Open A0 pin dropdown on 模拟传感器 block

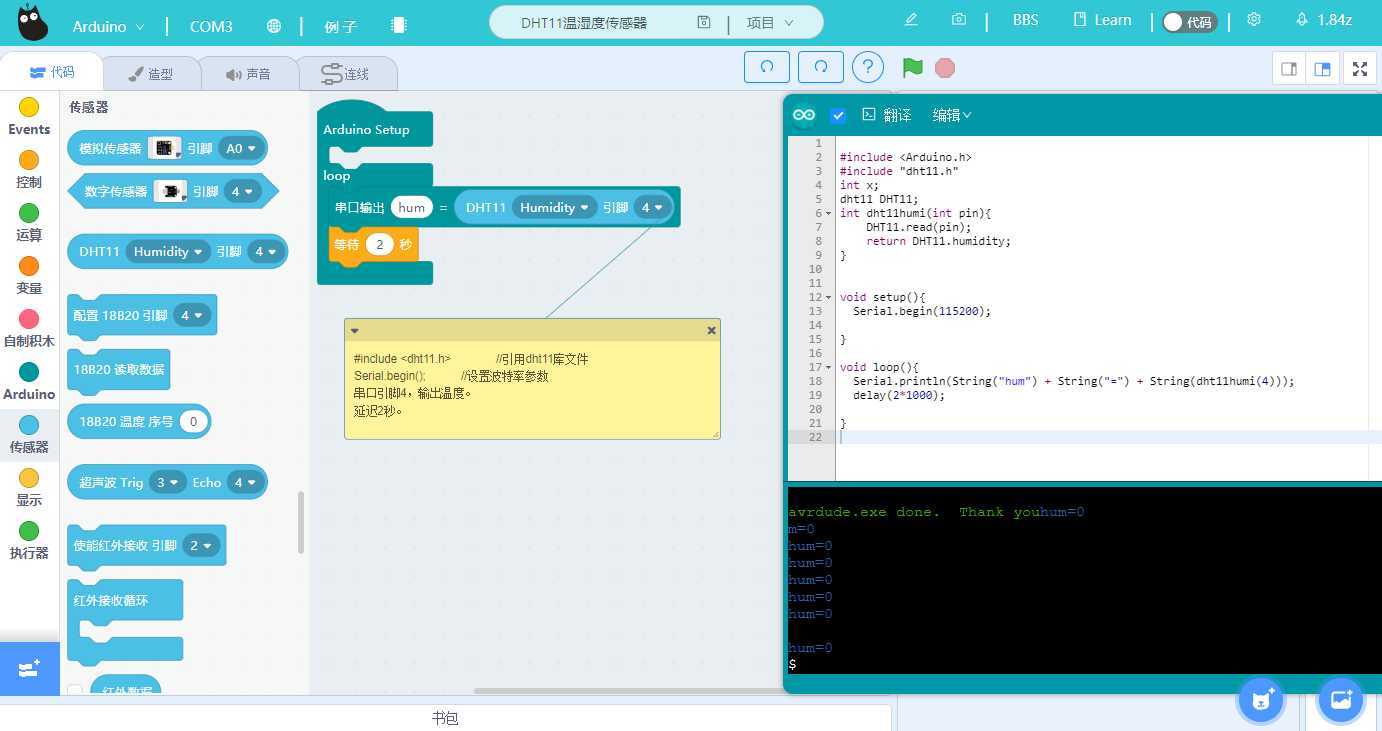(240, 148)
